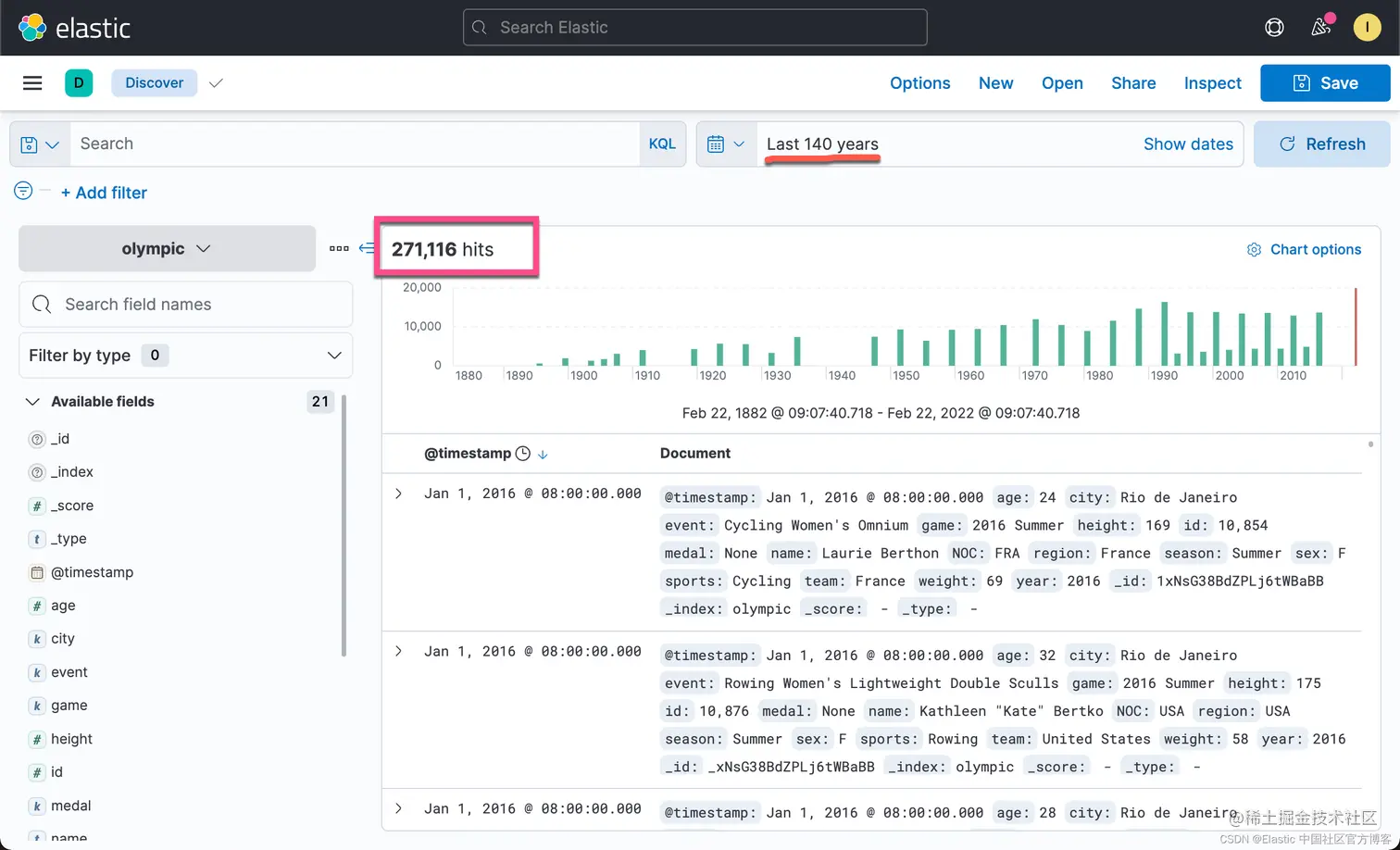
Task: Open the Options menu
Action: [920, 83]
